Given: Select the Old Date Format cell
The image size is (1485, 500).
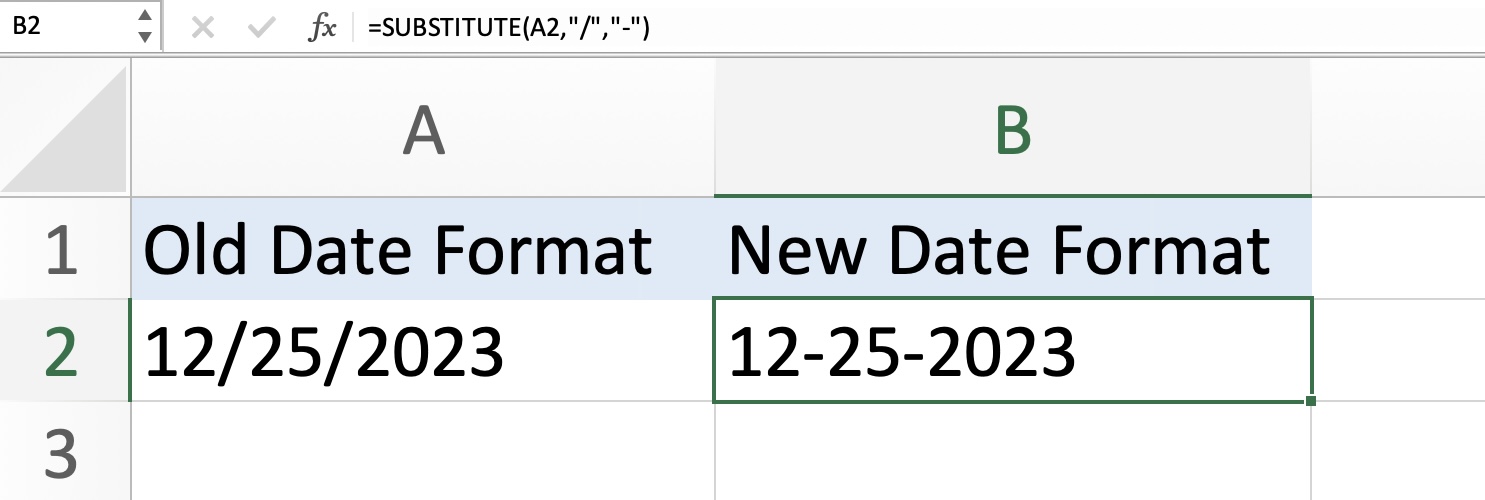Looking at the screenshot, I should 423,248.
